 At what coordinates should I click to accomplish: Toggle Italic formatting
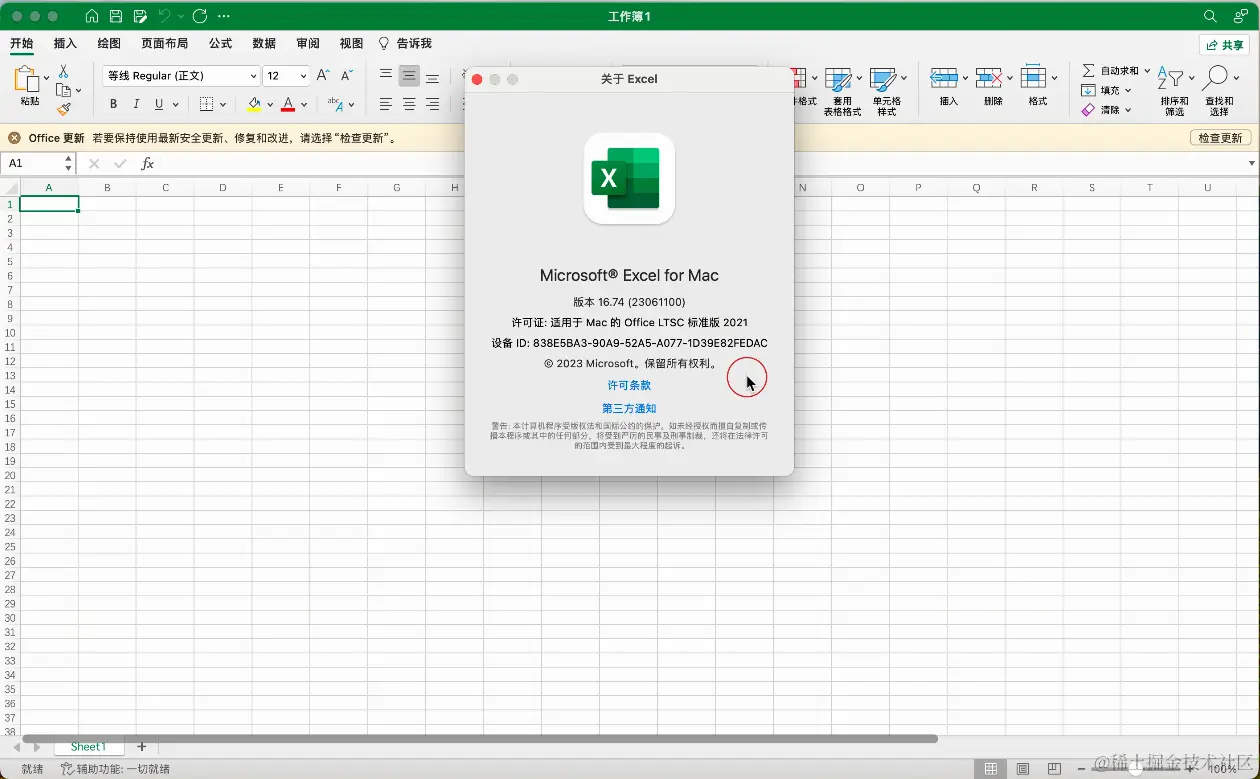point(136,104)
